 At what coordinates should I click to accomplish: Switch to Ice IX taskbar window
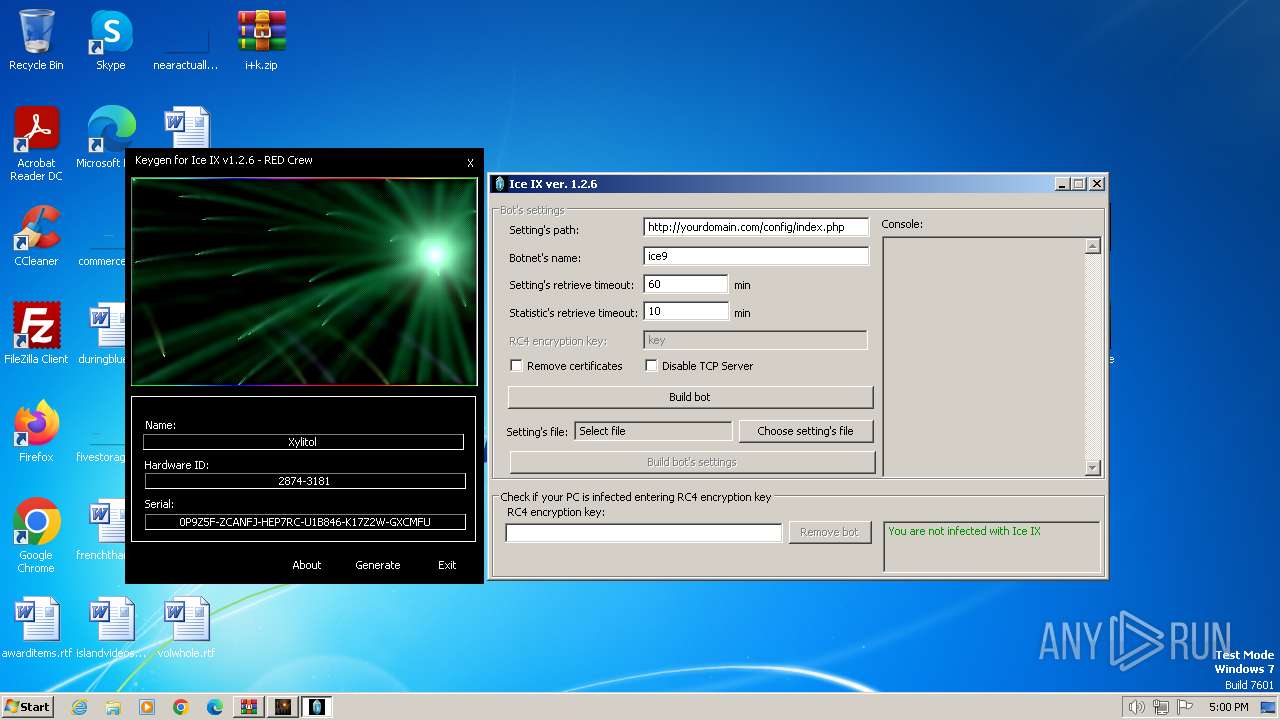[x=317, y=707]
